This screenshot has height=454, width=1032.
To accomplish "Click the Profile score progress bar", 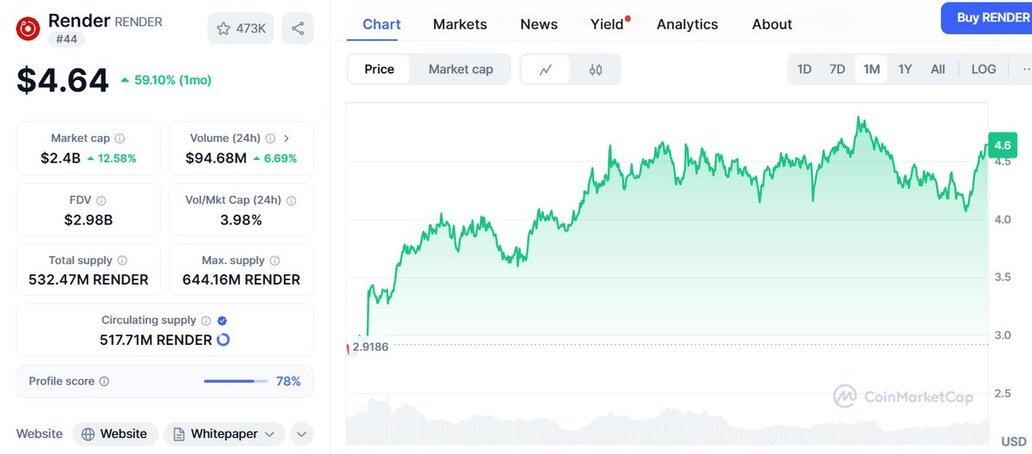I will pyautogui.click(x=236, y=381).
